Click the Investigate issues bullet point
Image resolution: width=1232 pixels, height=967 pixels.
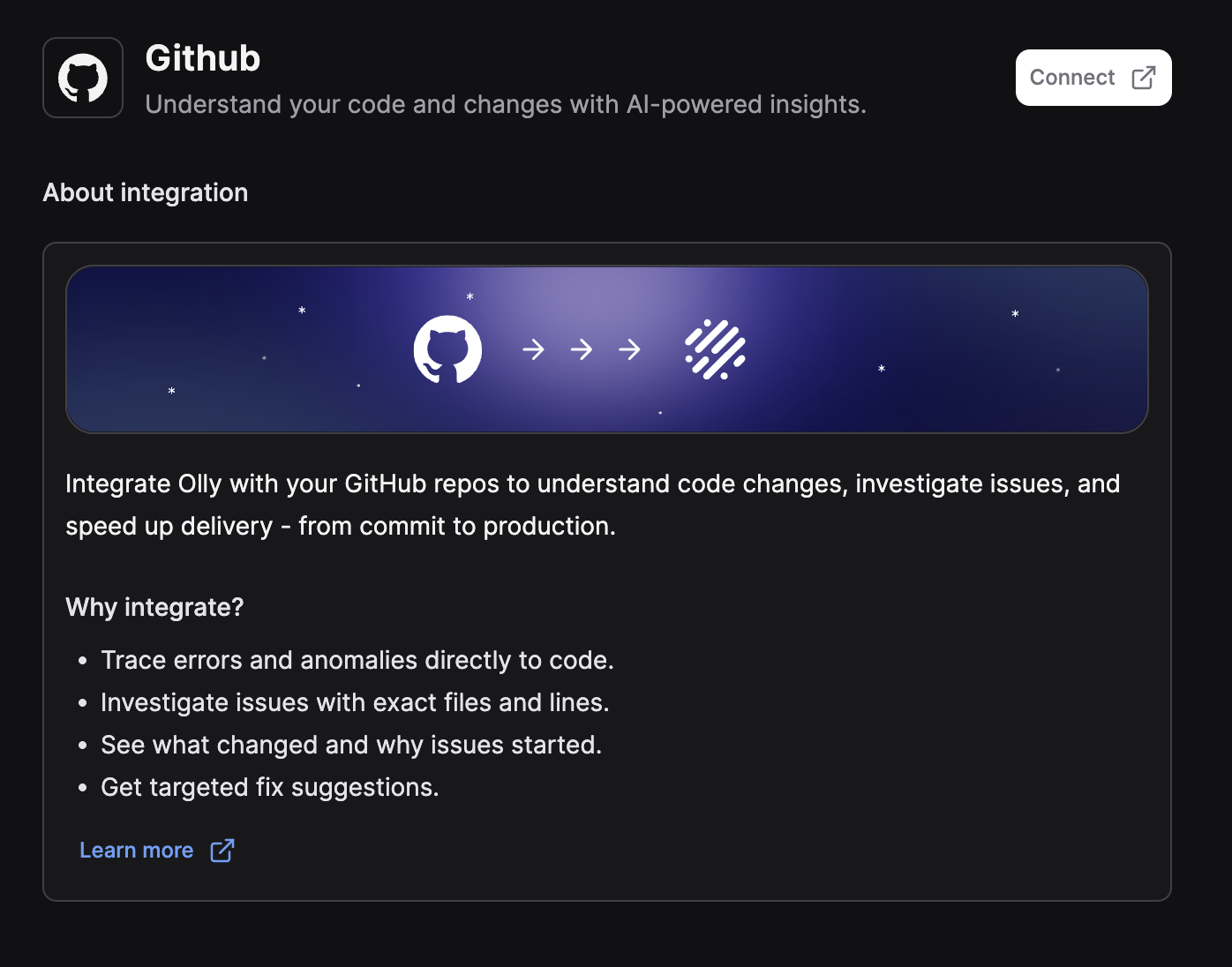click(x=355, y=702)
